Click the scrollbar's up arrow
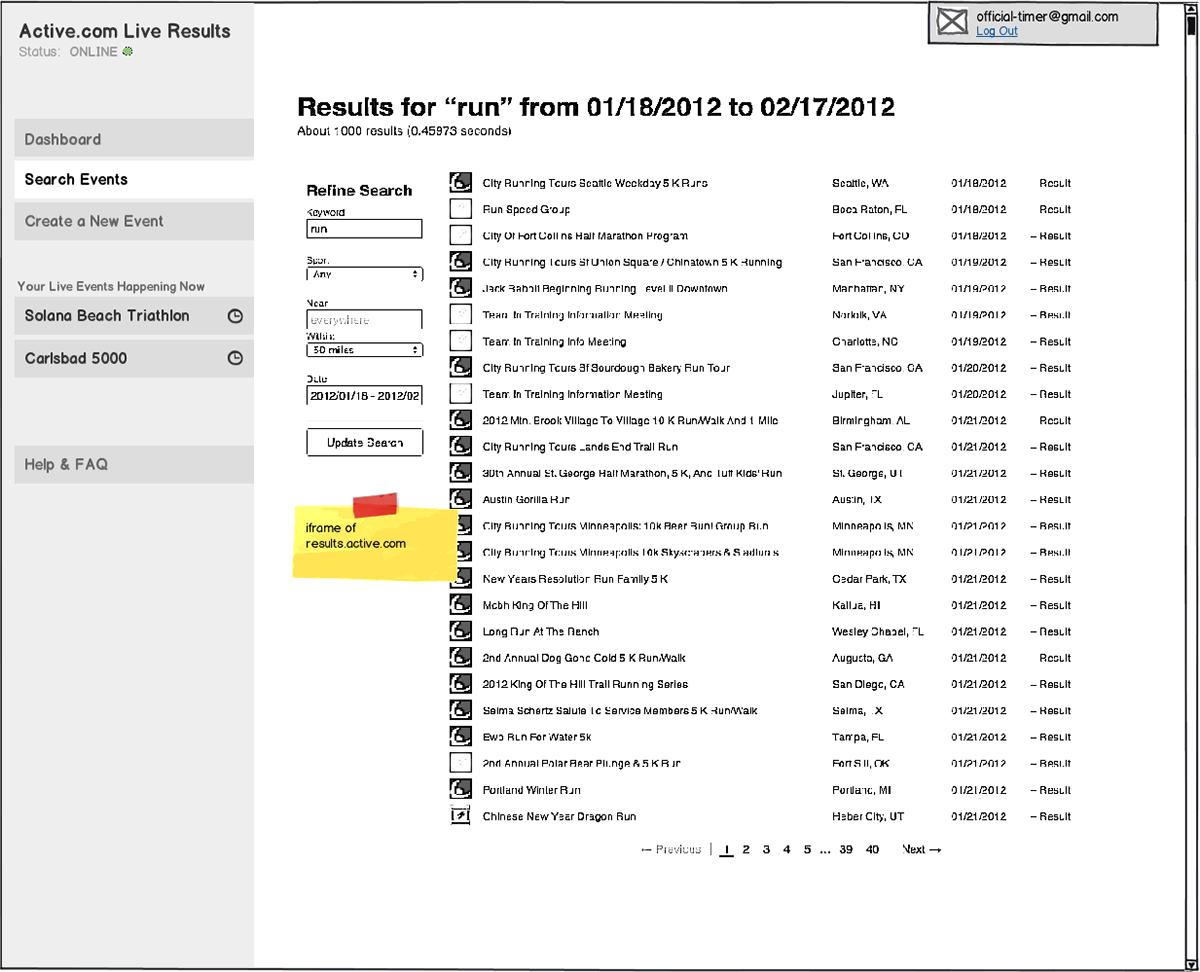1200x972 pixels. (1189, 11)
